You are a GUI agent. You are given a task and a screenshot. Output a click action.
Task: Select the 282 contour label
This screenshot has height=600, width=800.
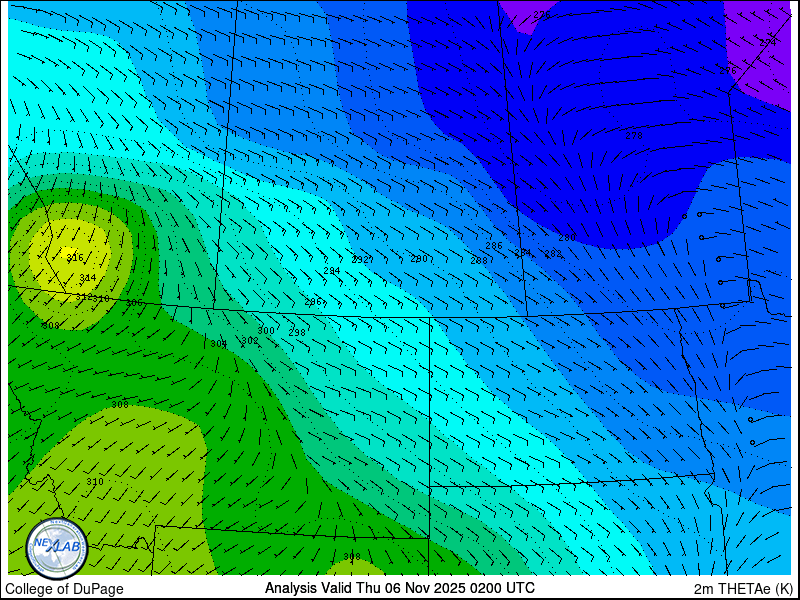pyautogui.click(x=553, y=254)
